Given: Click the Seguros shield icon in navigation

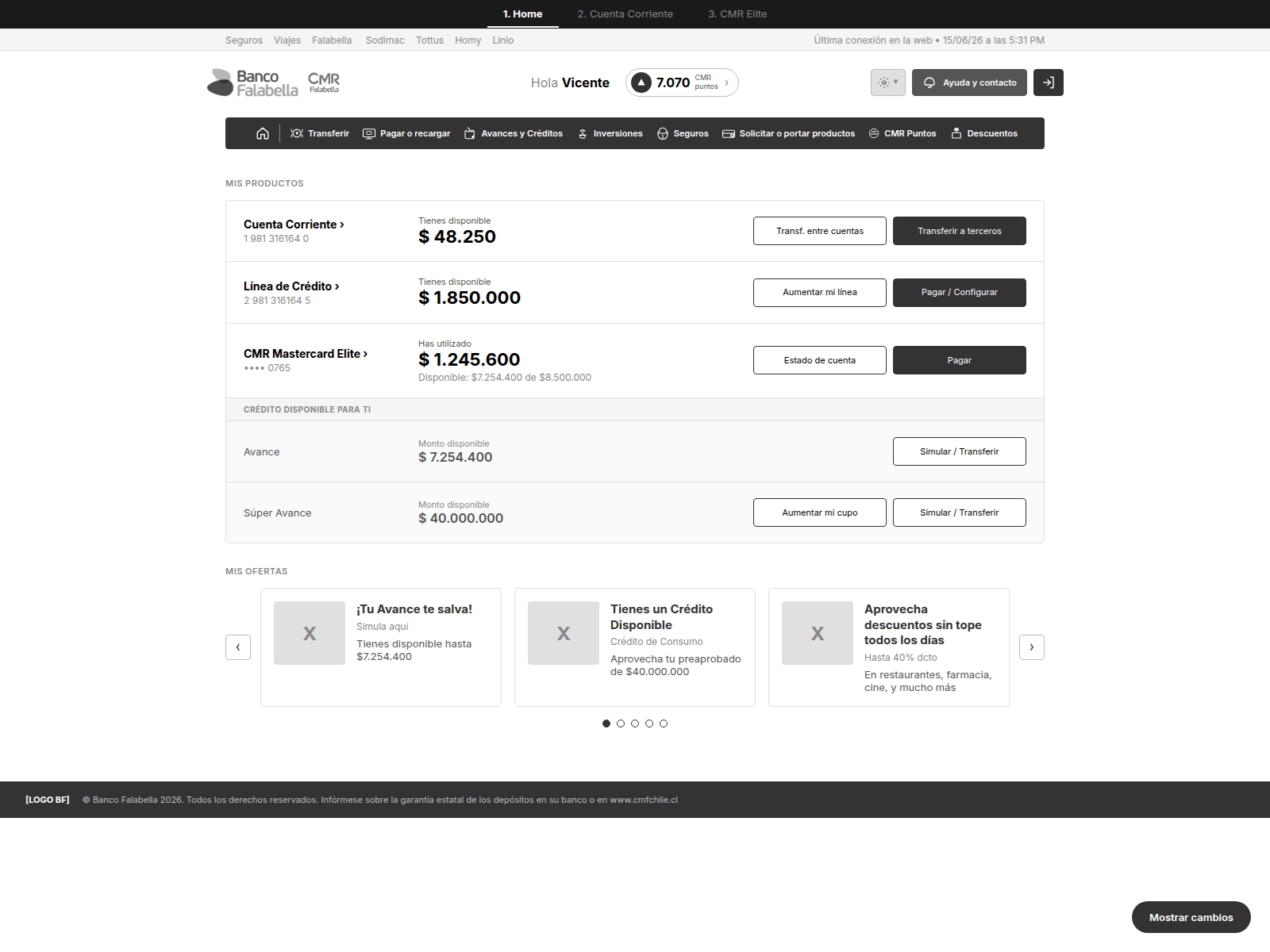Looking at the screenshot, I should 663,133.
